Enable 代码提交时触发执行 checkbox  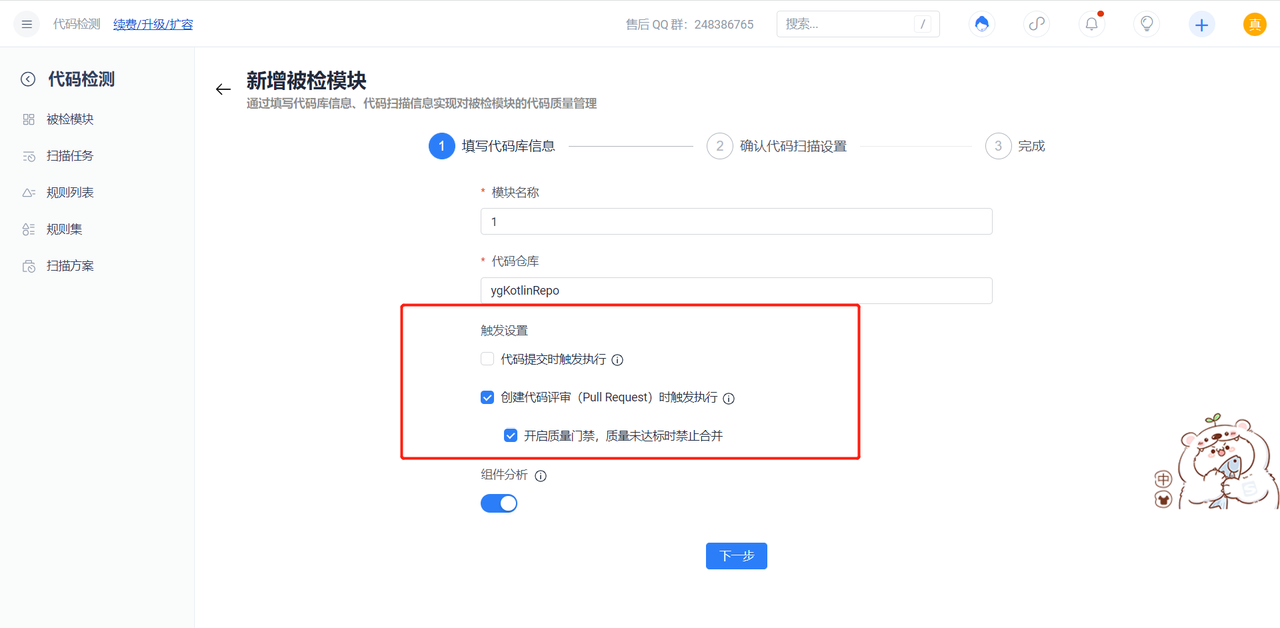coord(487,359)
